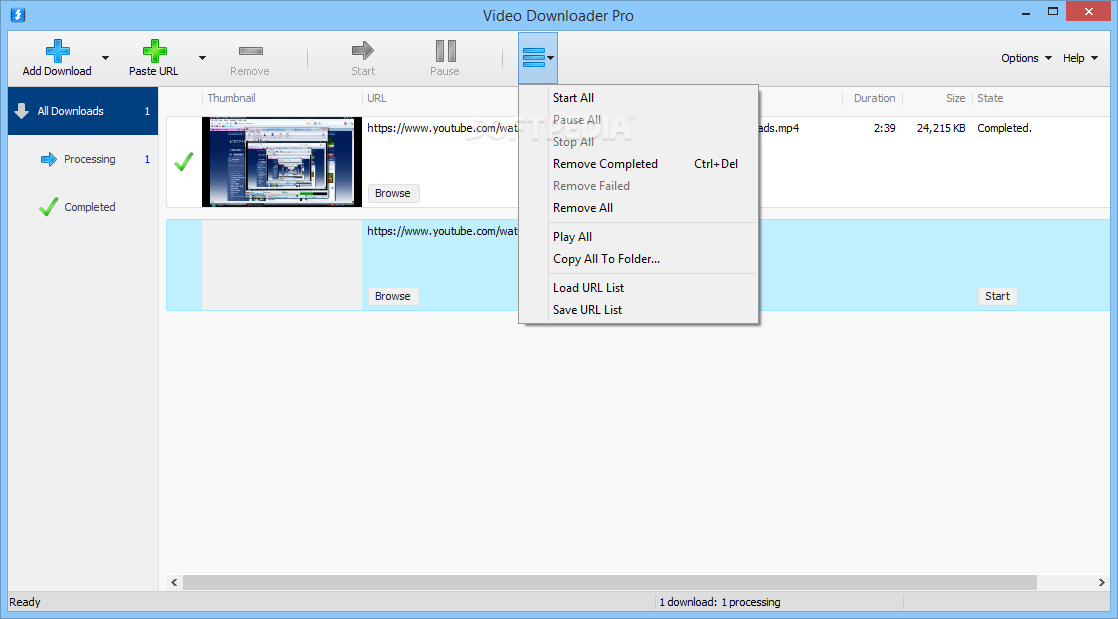
Task: Select the Completed category in sidebar
Action: click(83, 207)
